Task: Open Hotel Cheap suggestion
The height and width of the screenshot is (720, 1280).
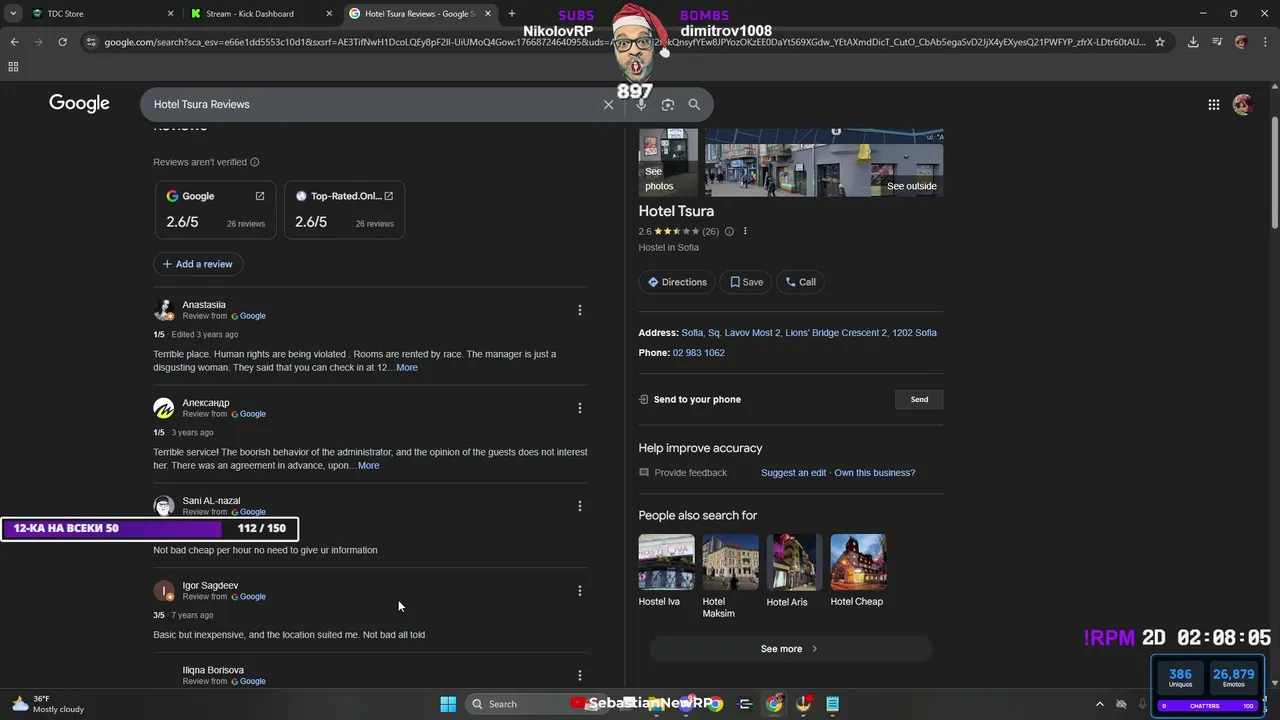Action: pyautogui.click(x=858, y=570)
